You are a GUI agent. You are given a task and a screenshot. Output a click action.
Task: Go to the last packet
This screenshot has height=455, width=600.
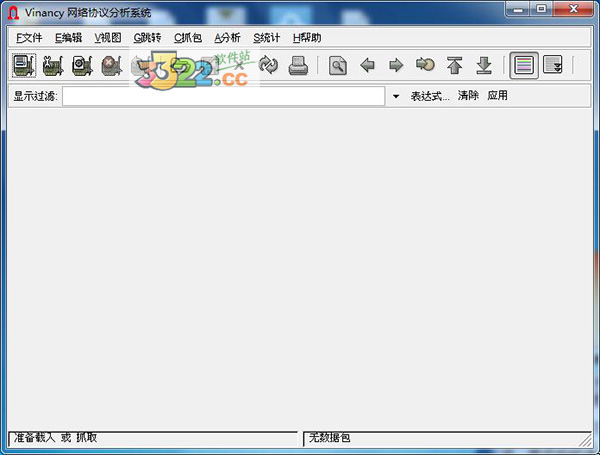[484, 65]
